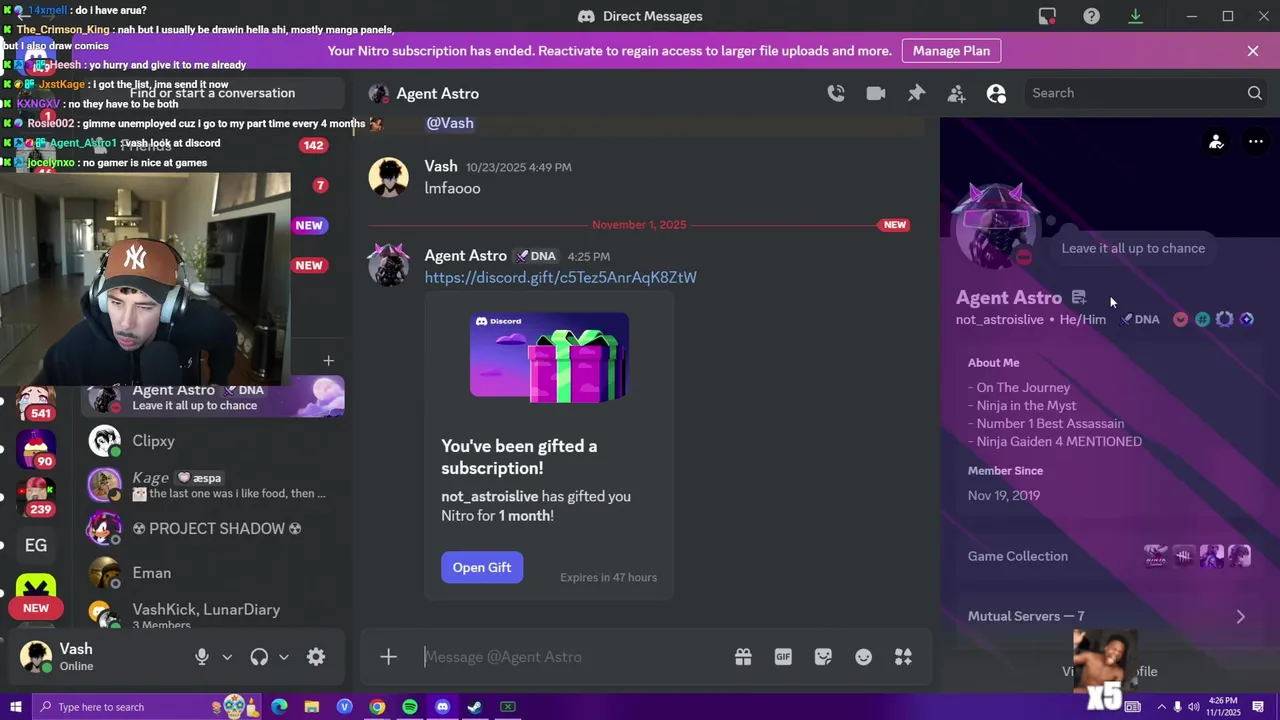Open the sticker picker
Image resolution: width=1280 pixels, height=720 pixels.
tap(823, 657)
